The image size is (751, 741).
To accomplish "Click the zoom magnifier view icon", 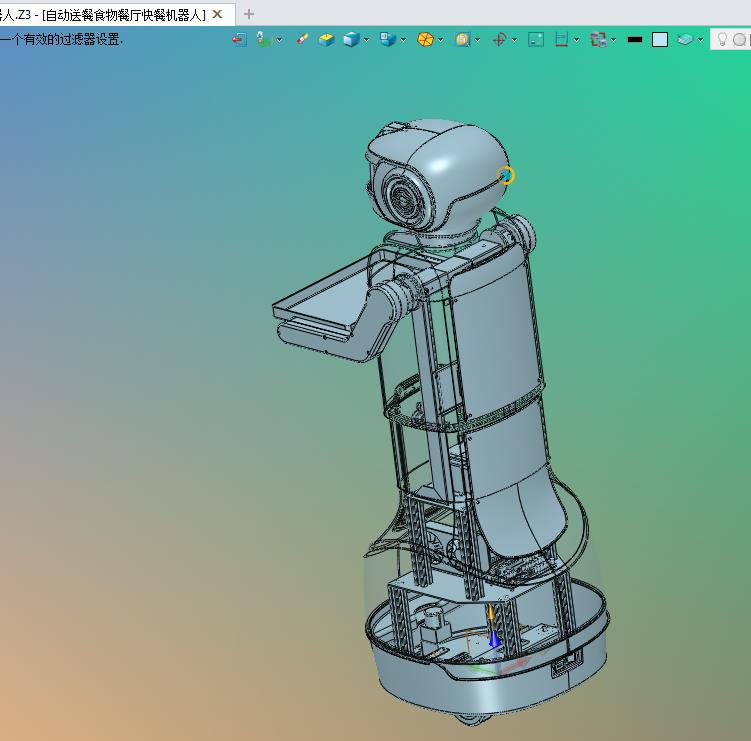I will point(463,39).
